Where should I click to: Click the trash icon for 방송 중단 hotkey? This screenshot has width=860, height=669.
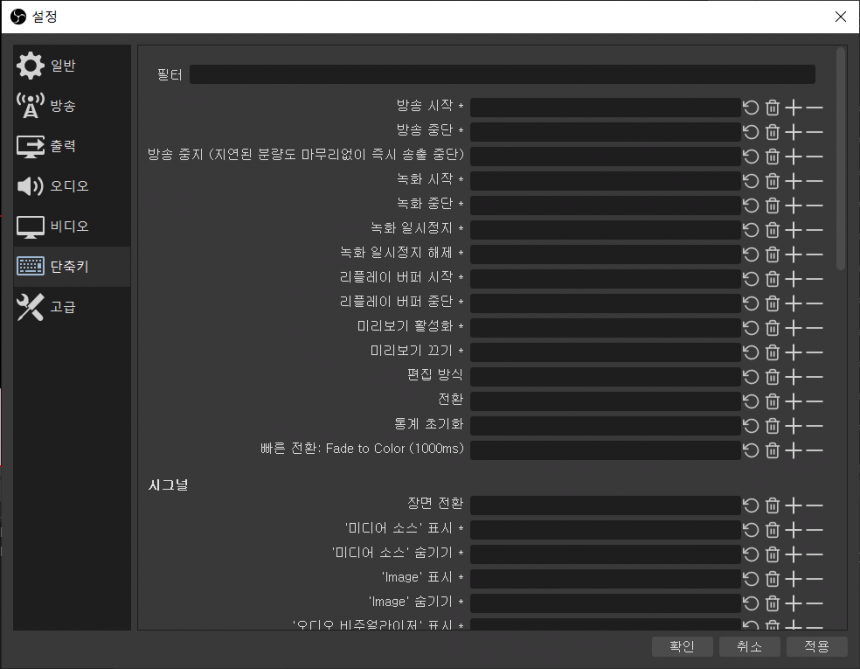coord(772,132)
